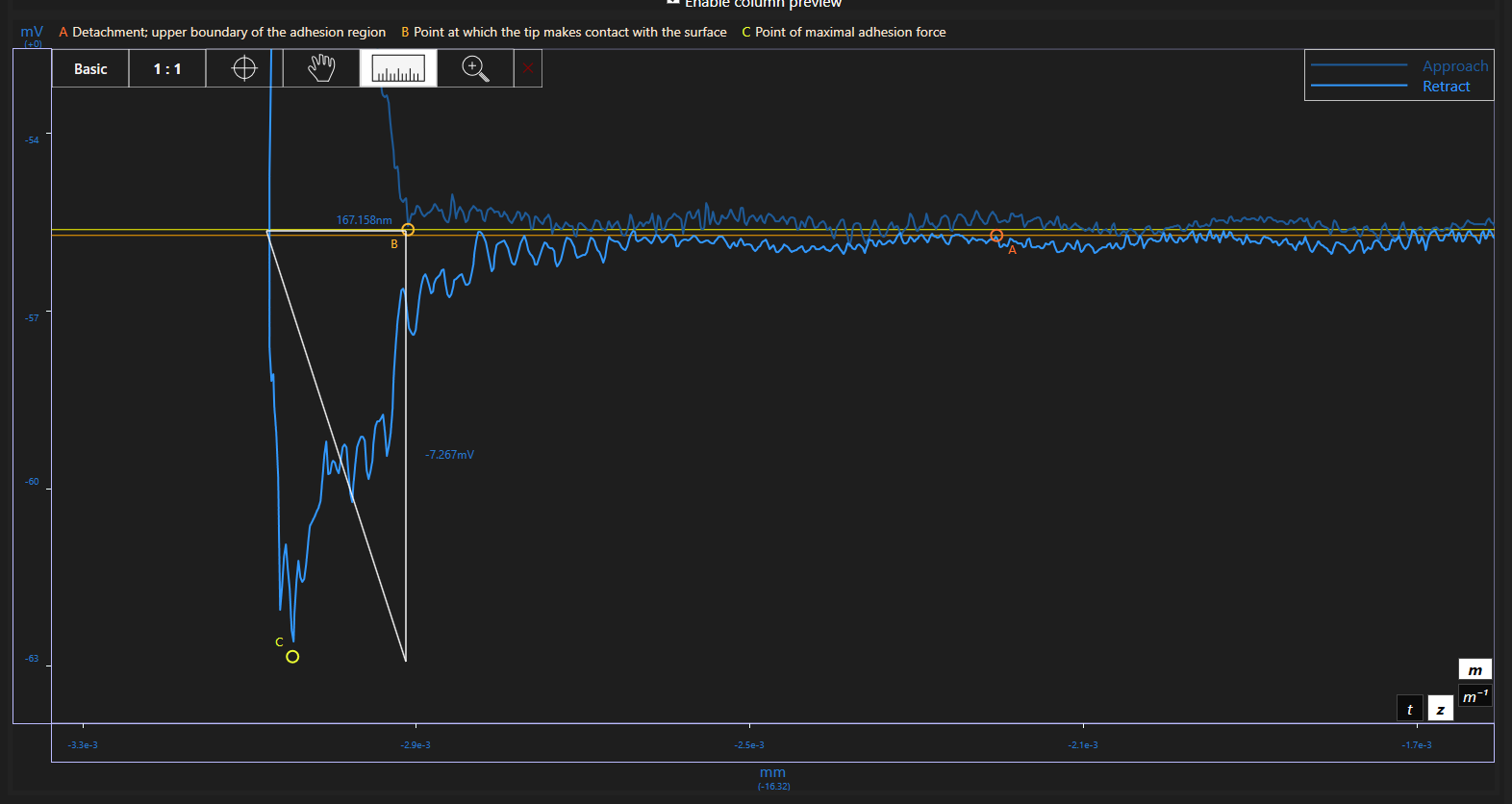Activate the magnifier zoom tool
1512x804 pixels.
475,69
